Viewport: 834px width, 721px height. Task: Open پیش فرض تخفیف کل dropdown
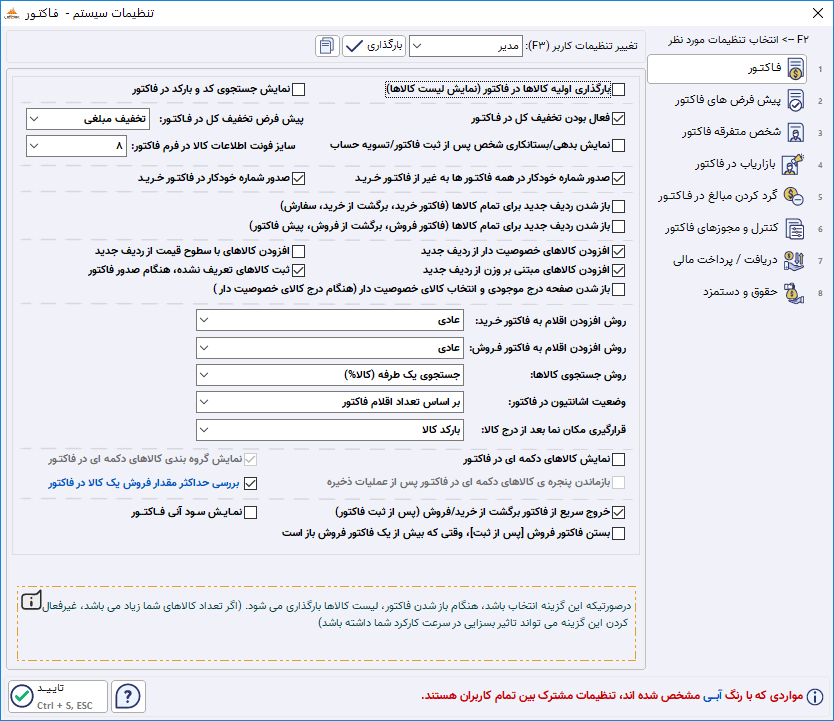point(88,119)
